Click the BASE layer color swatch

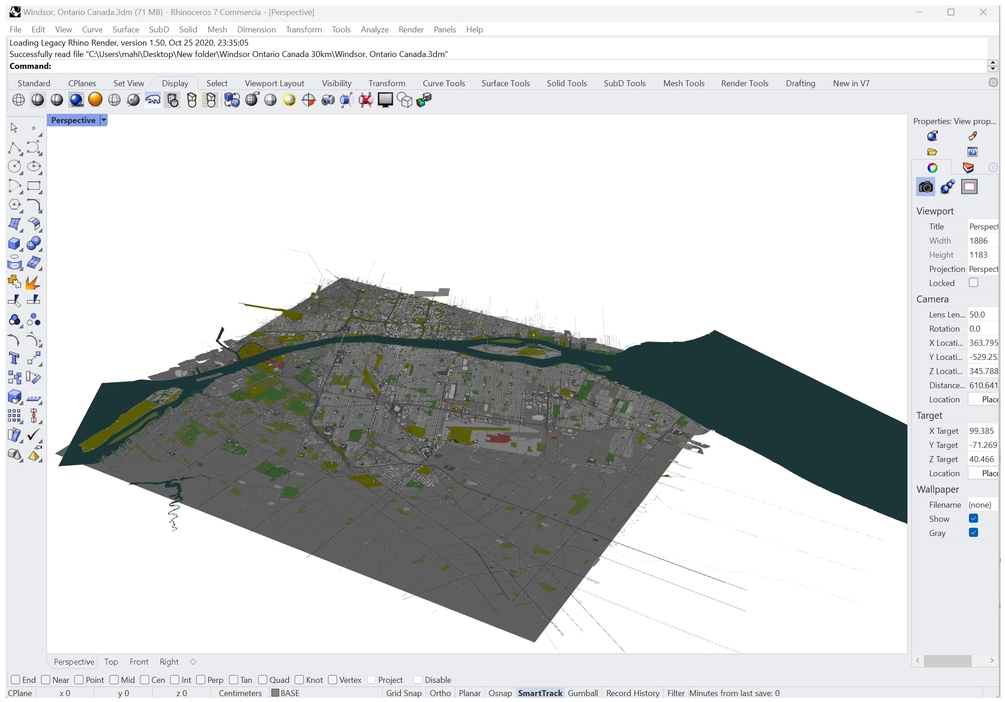[275, 693]
